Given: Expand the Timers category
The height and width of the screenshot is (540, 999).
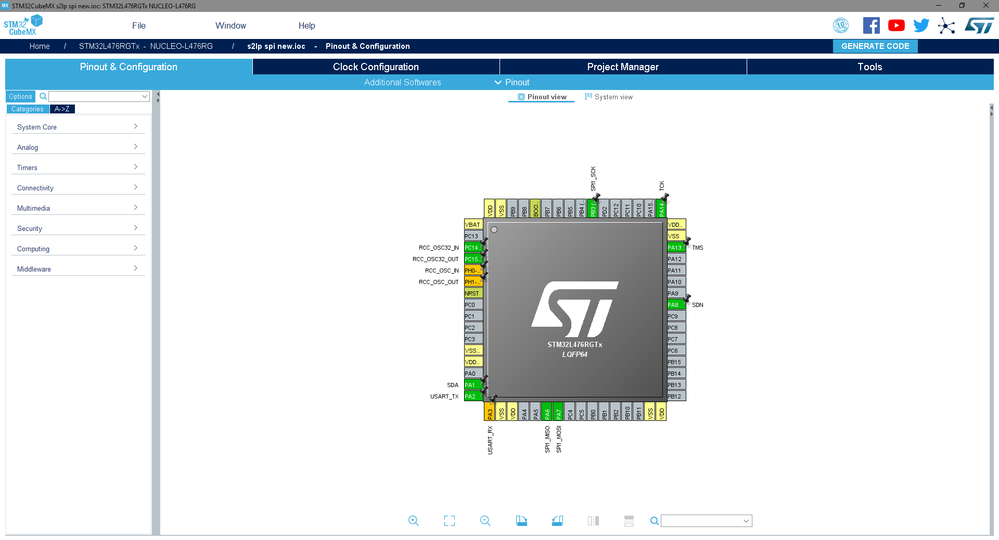Looking at the screenshot, I should [x=78, y=167].
